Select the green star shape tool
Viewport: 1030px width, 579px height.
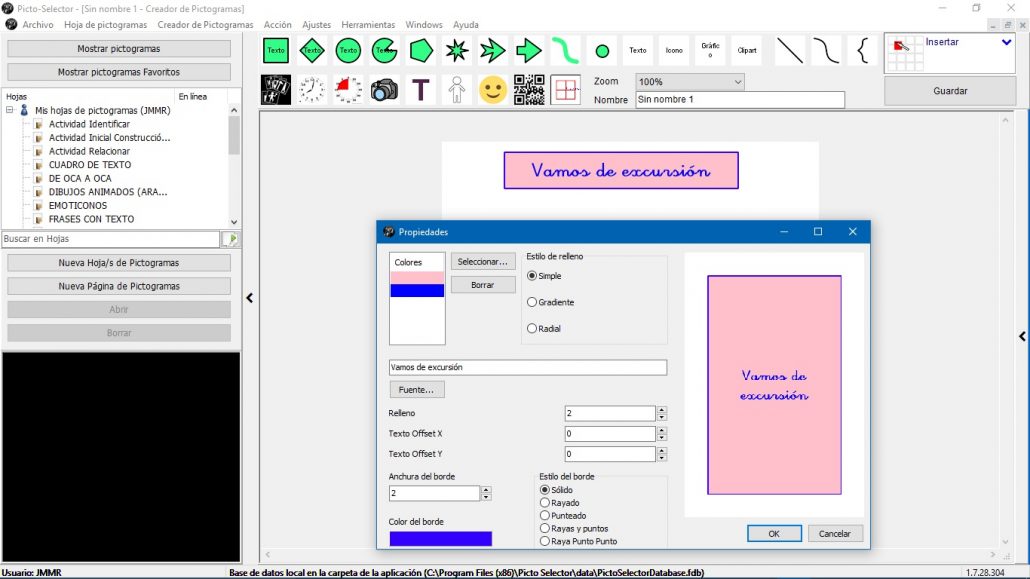[456, 49]
